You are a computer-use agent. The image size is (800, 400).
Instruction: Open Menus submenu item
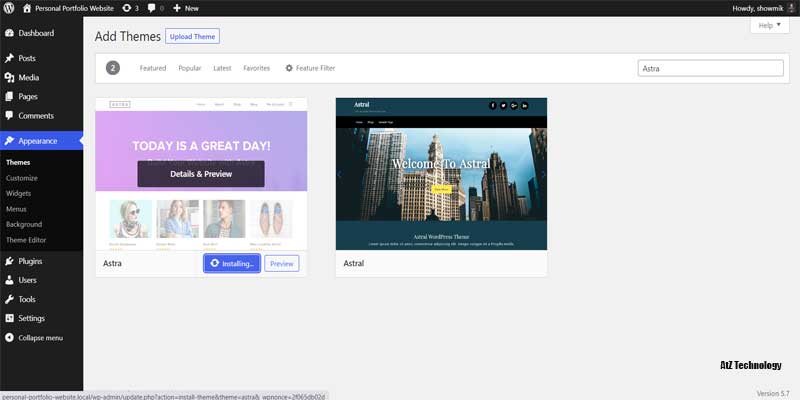[x=16, y=209]
